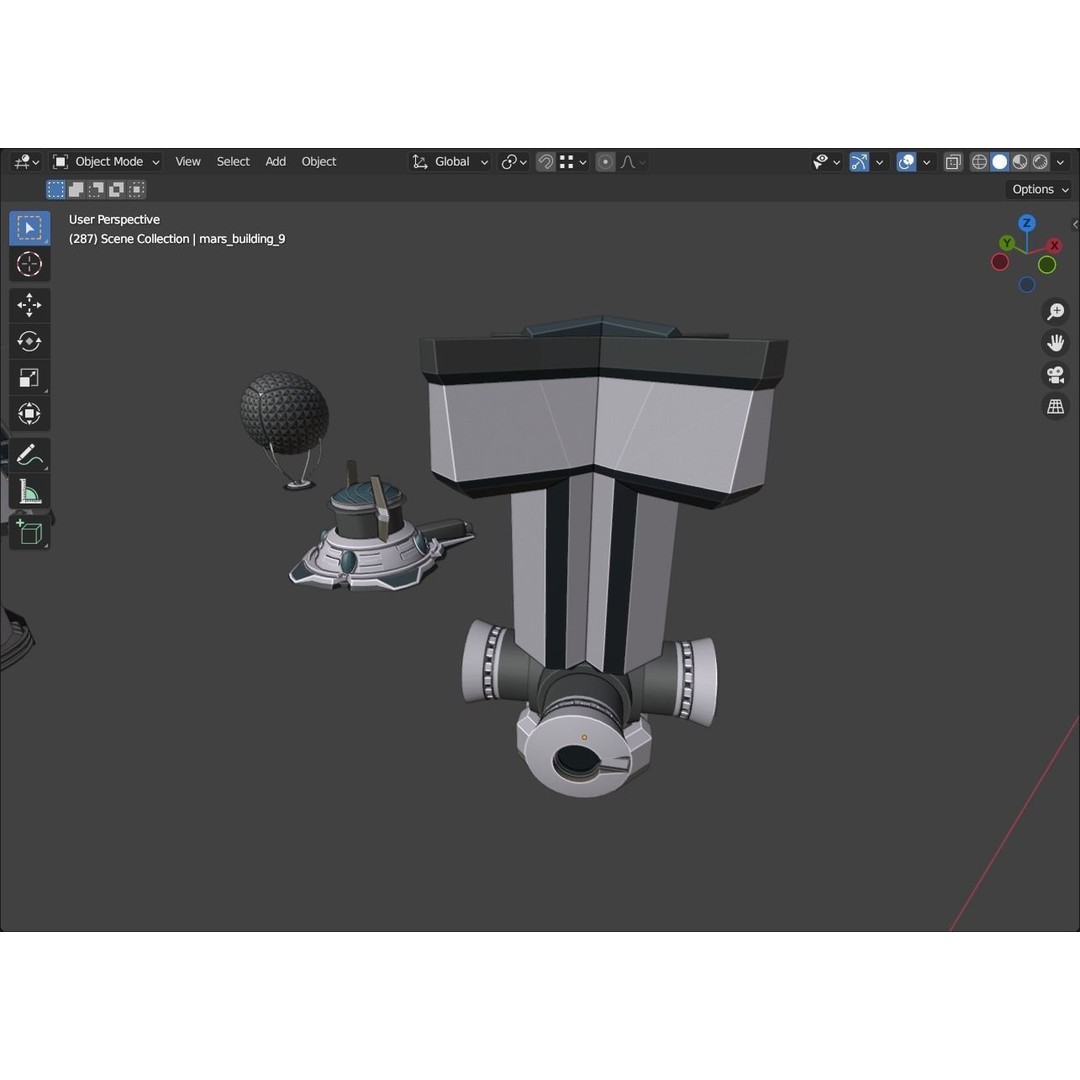The width and height of the screenshot is (1080, 1080).
Task: Pick the Scale tool
Action: point(29,377)
